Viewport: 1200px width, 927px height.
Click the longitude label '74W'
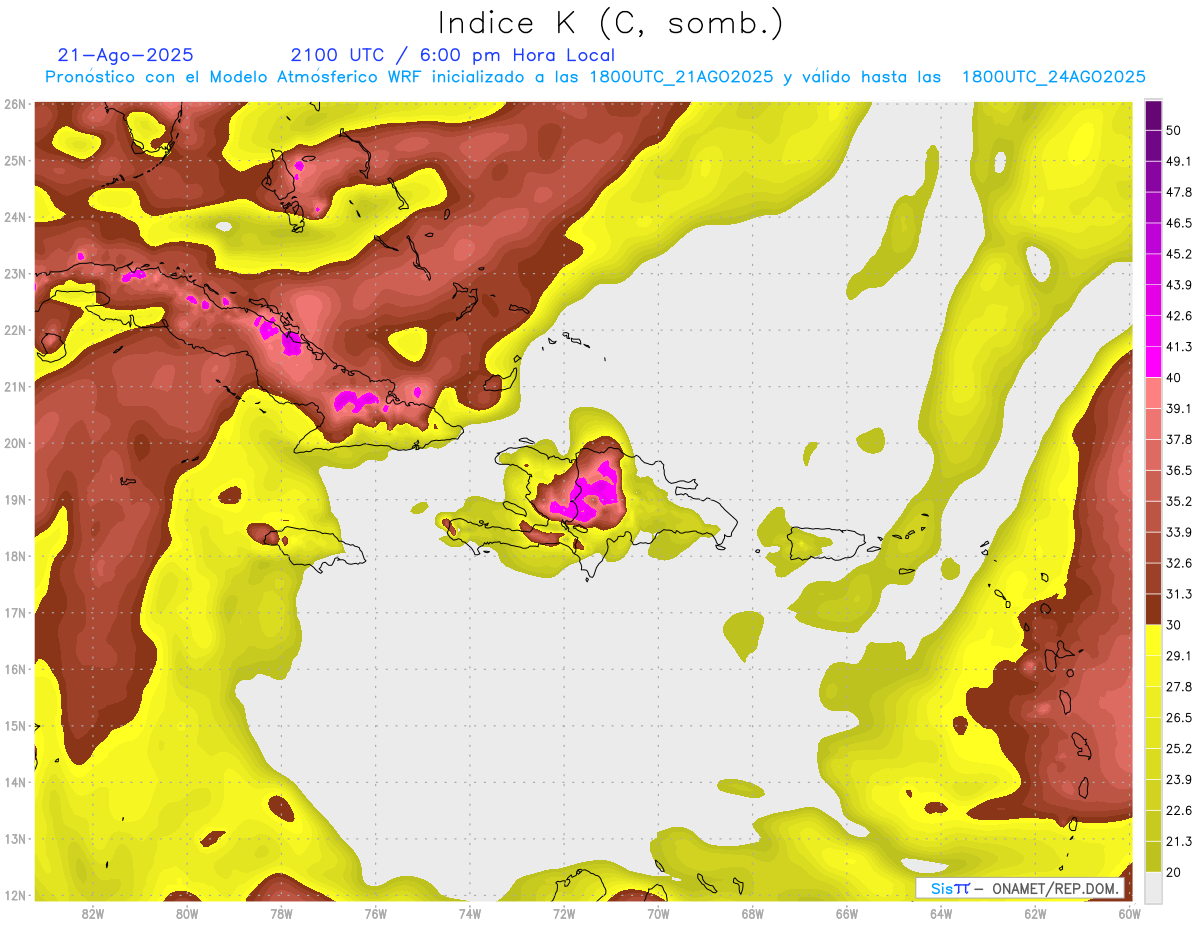[x=470, y=914]
